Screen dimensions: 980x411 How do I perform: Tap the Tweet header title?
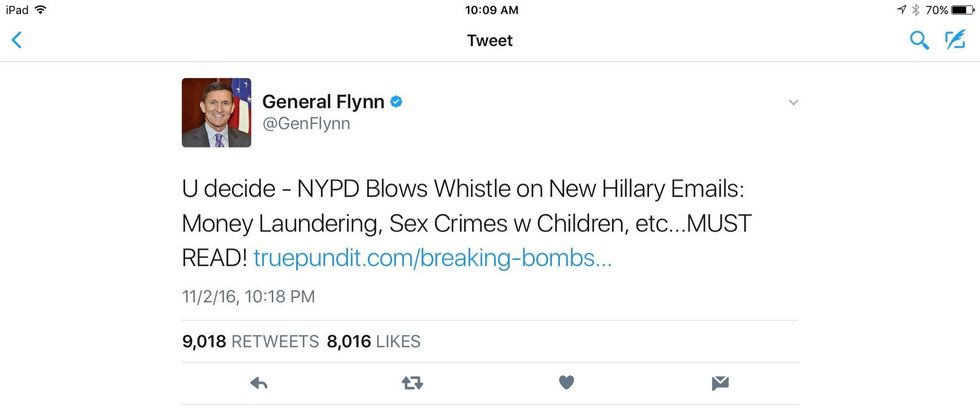pyautogui.click(x=490, y=41)
